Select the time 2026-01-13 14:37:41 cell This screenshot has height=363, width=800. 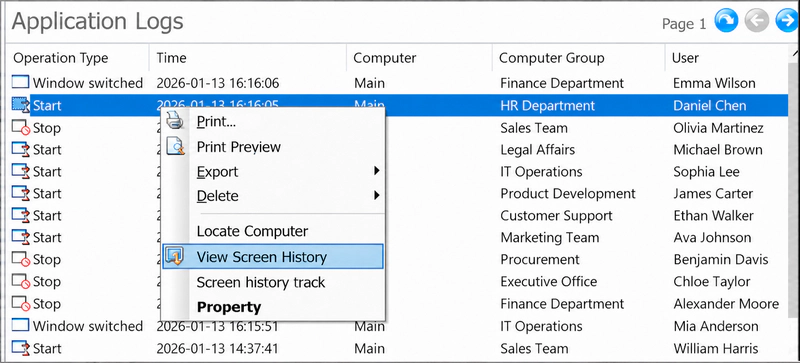point(218,348)
